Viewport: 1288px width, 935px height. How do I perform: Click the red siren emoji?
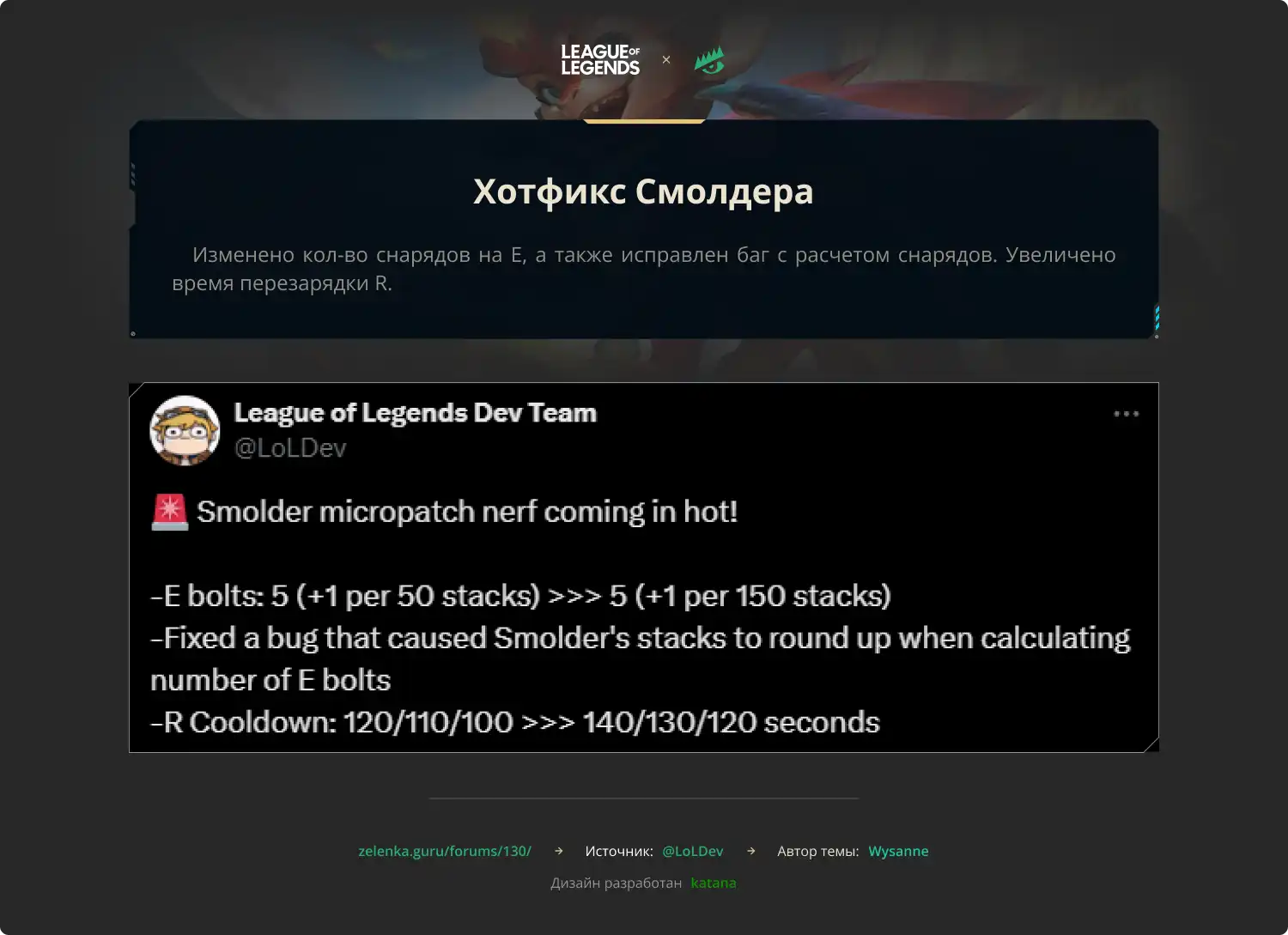pyautogui.click(x=169, y=512)
